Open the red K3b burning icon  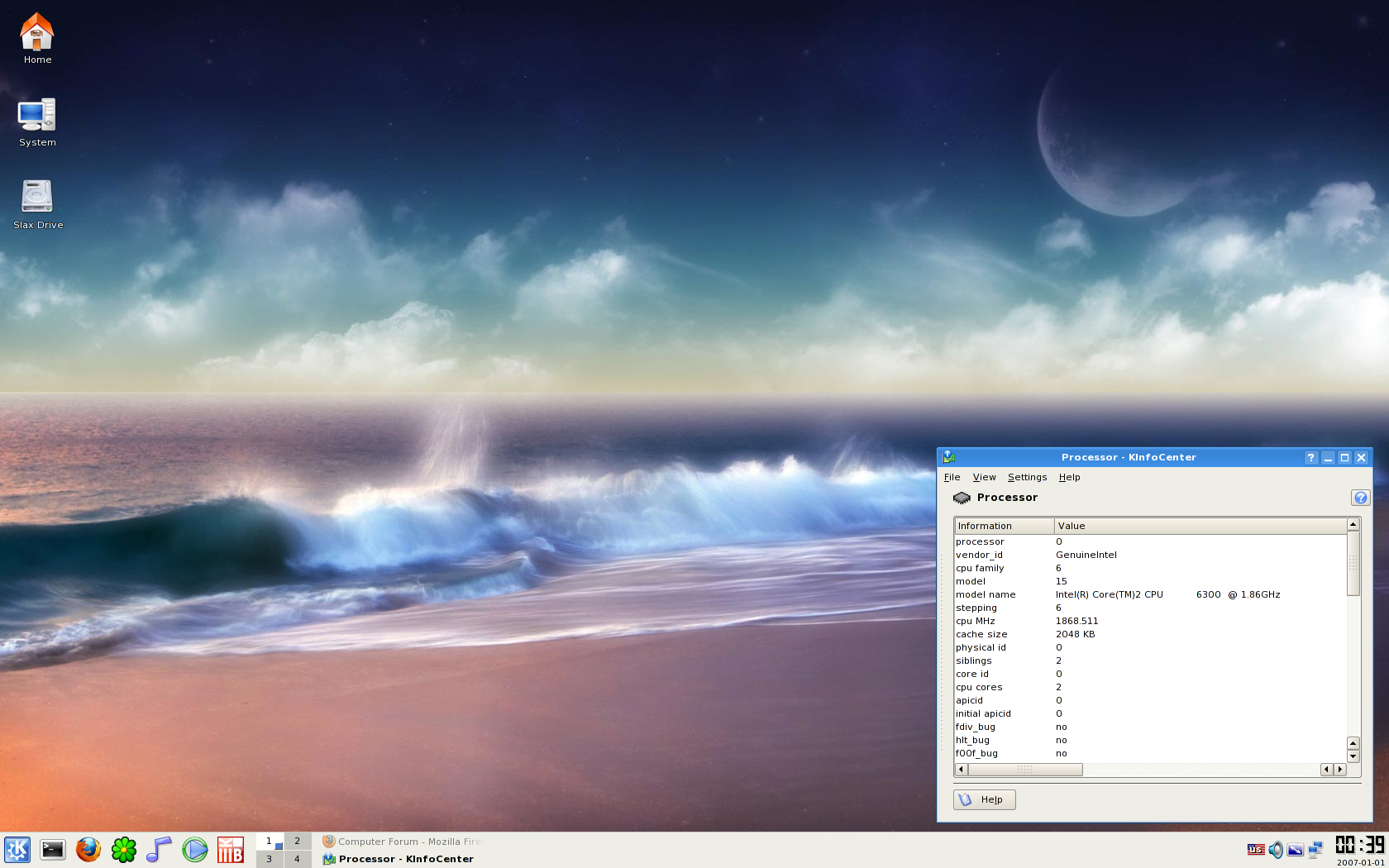(231, 850)
